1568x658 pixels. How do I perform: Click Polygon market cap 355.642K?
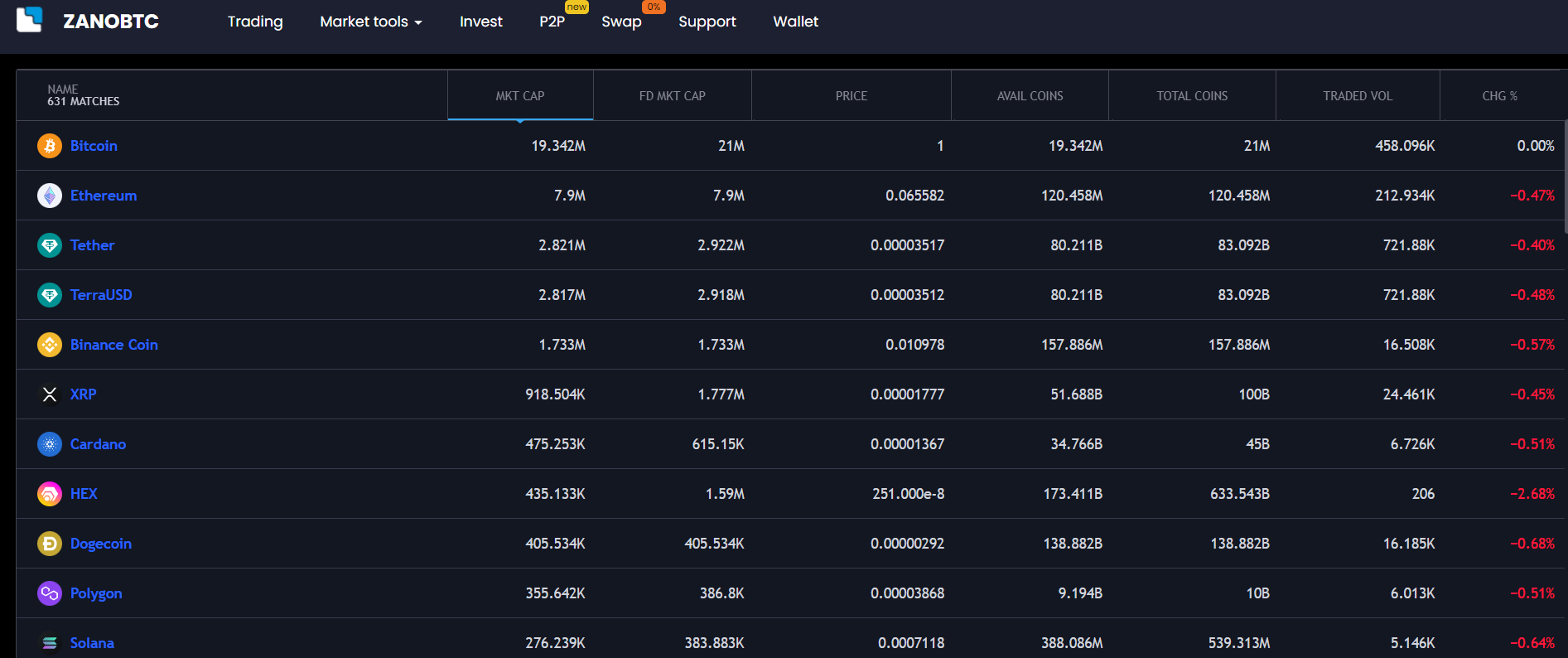pos(555,593)
